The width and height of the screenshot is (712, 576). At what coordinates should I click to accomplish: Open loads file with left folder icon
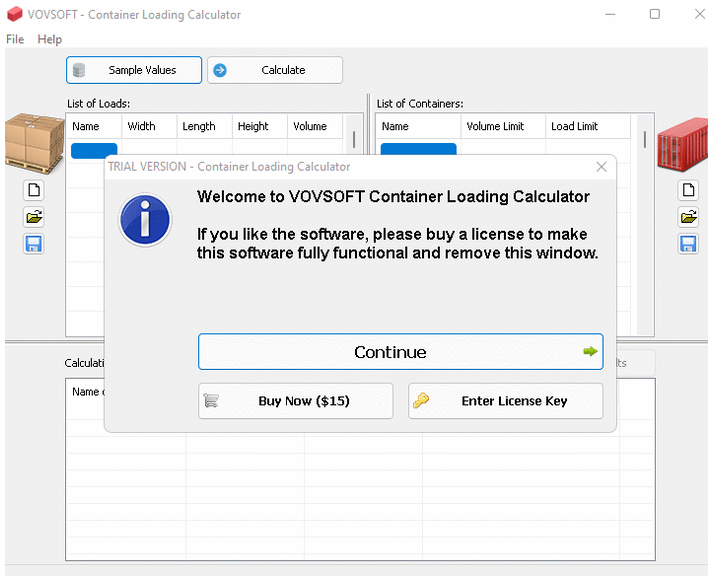[x=34, y=217]
